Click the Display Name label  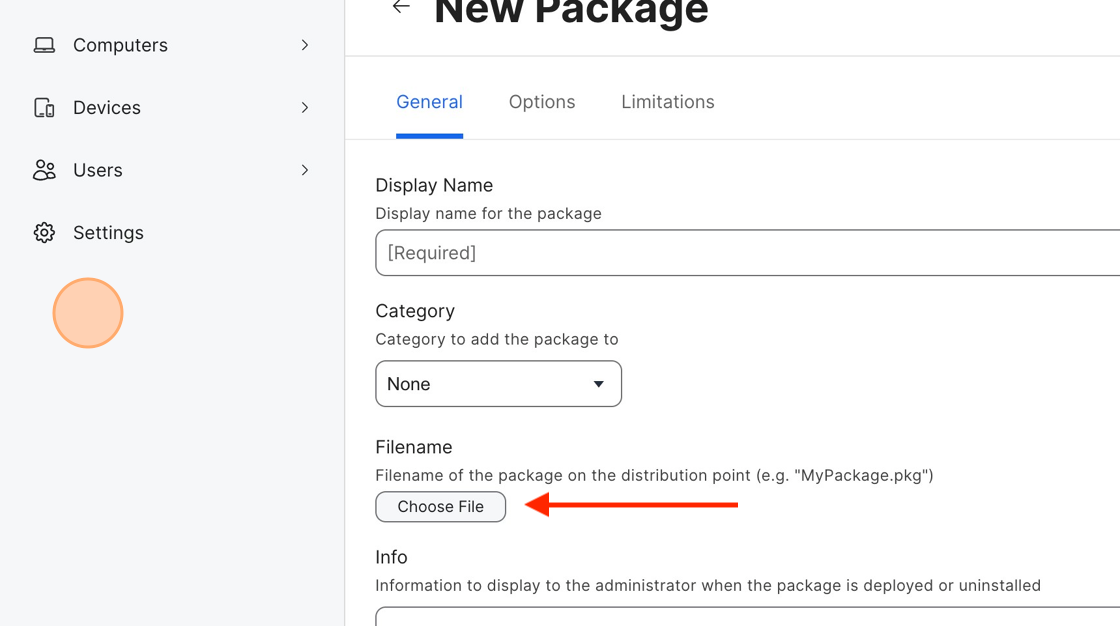point(434,185)
